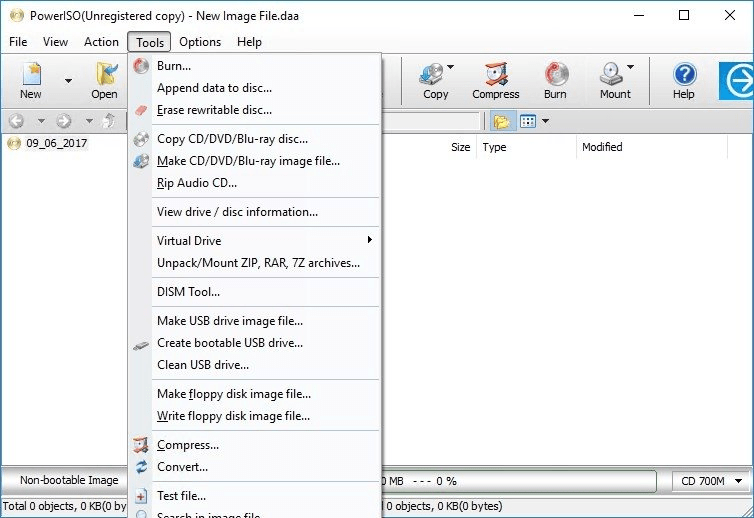The image size is (754, 518).
Task: Click the Mount drive toolbar icon
Action: pyautogui.click(x=614, y=80)
